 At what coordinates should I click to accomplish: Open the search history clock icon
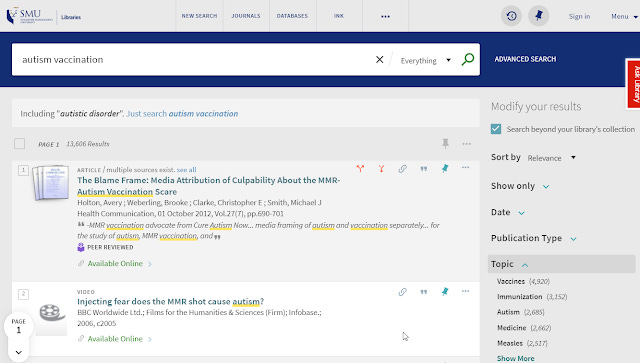point(511,16)
